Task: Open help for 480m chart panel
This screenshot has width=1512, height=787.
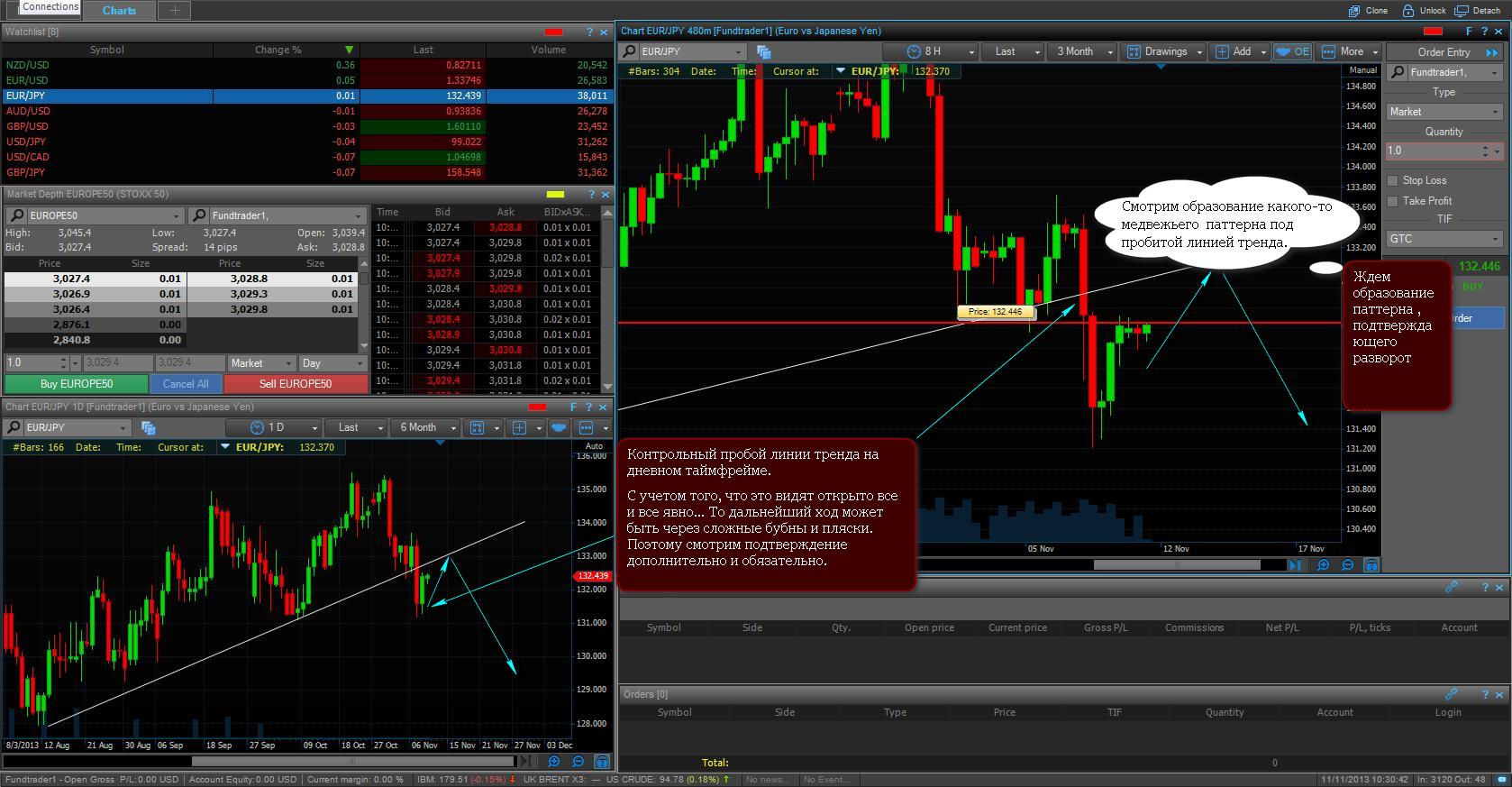Action: click(1485, 32)
